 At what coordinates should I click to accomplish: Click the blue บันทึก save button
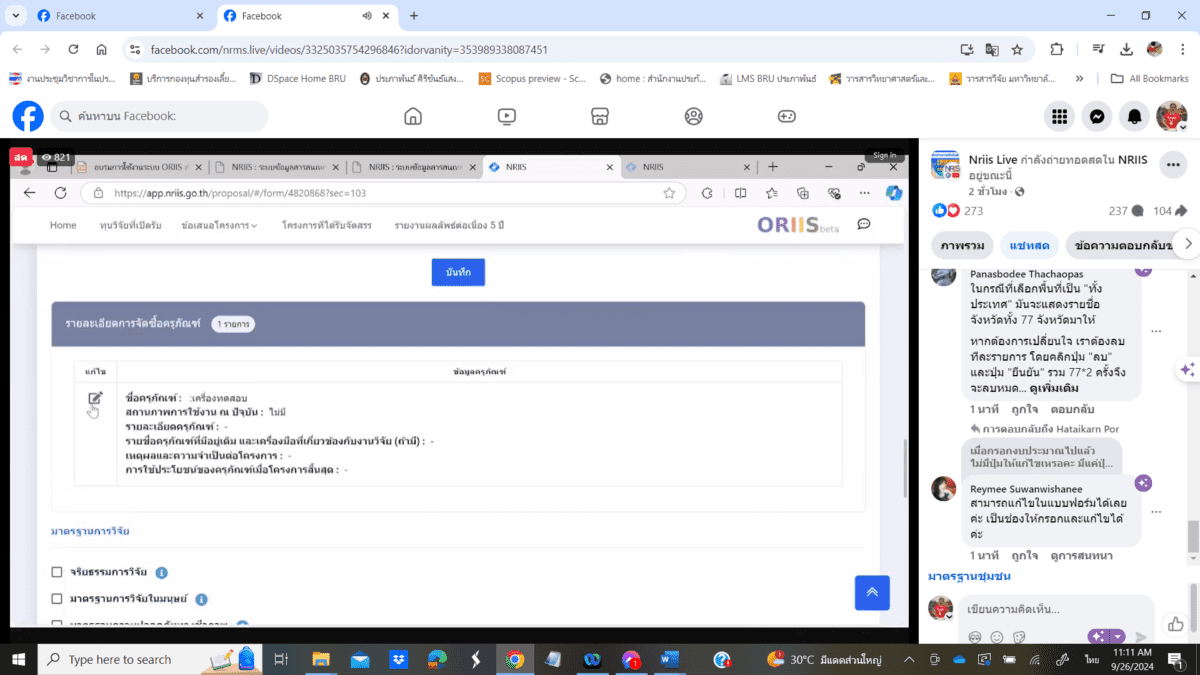tap(458, 272)
